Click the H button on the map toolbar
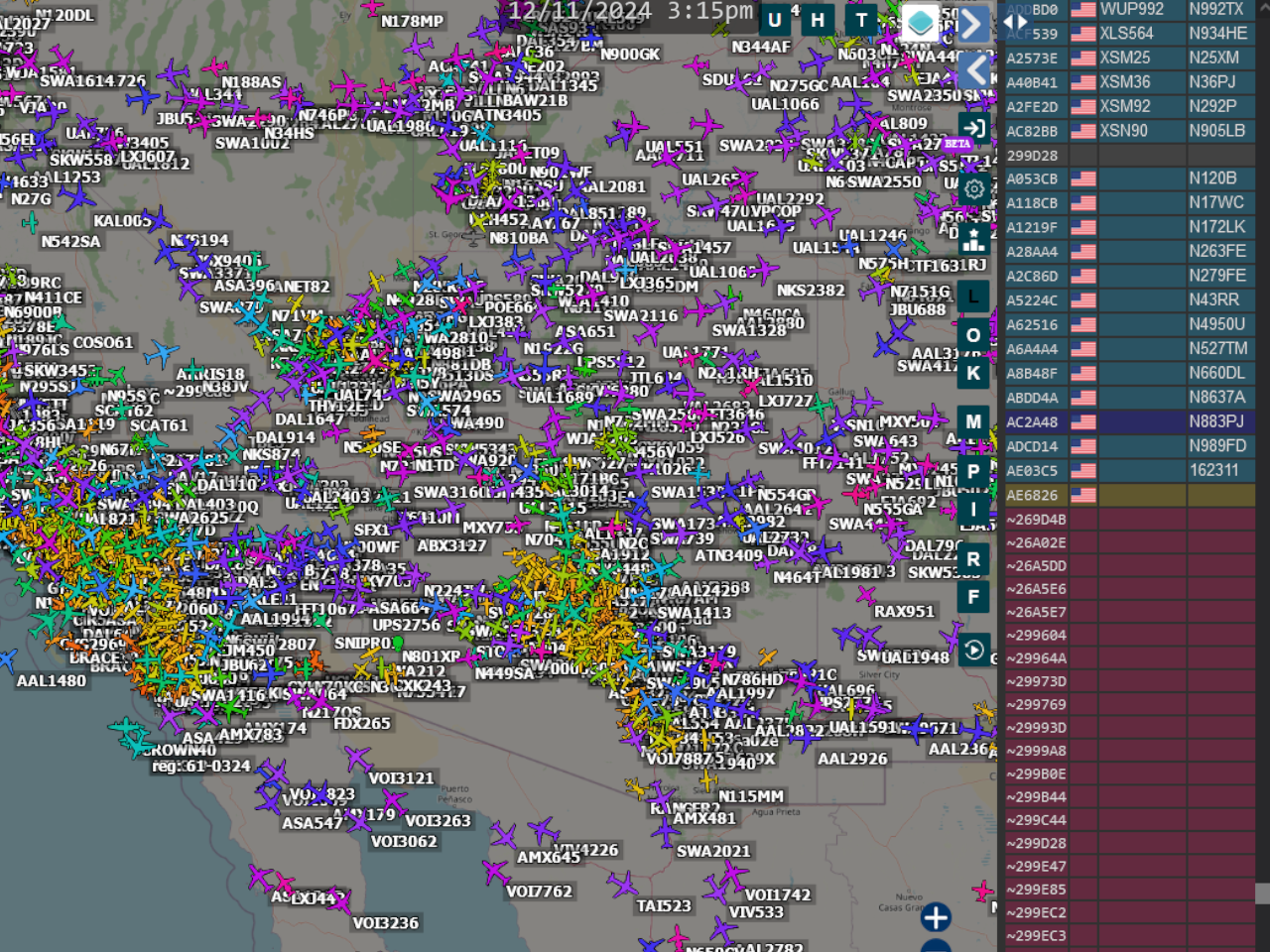Image resolution: width=1270 pixels, height=952 pixels. tap(818, 20)
